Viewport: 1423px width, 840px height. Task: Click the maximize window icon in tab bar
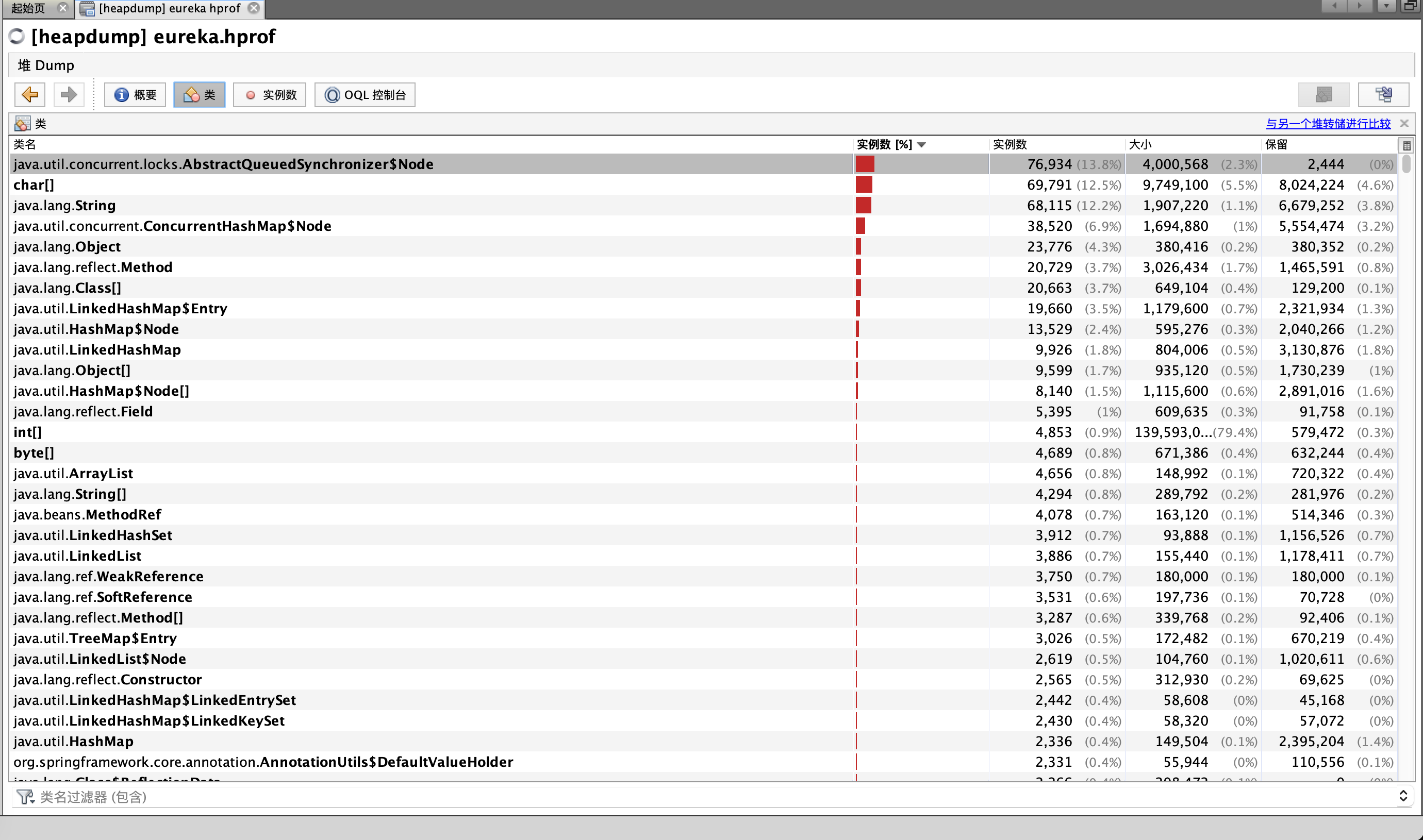pos(1411,6)
